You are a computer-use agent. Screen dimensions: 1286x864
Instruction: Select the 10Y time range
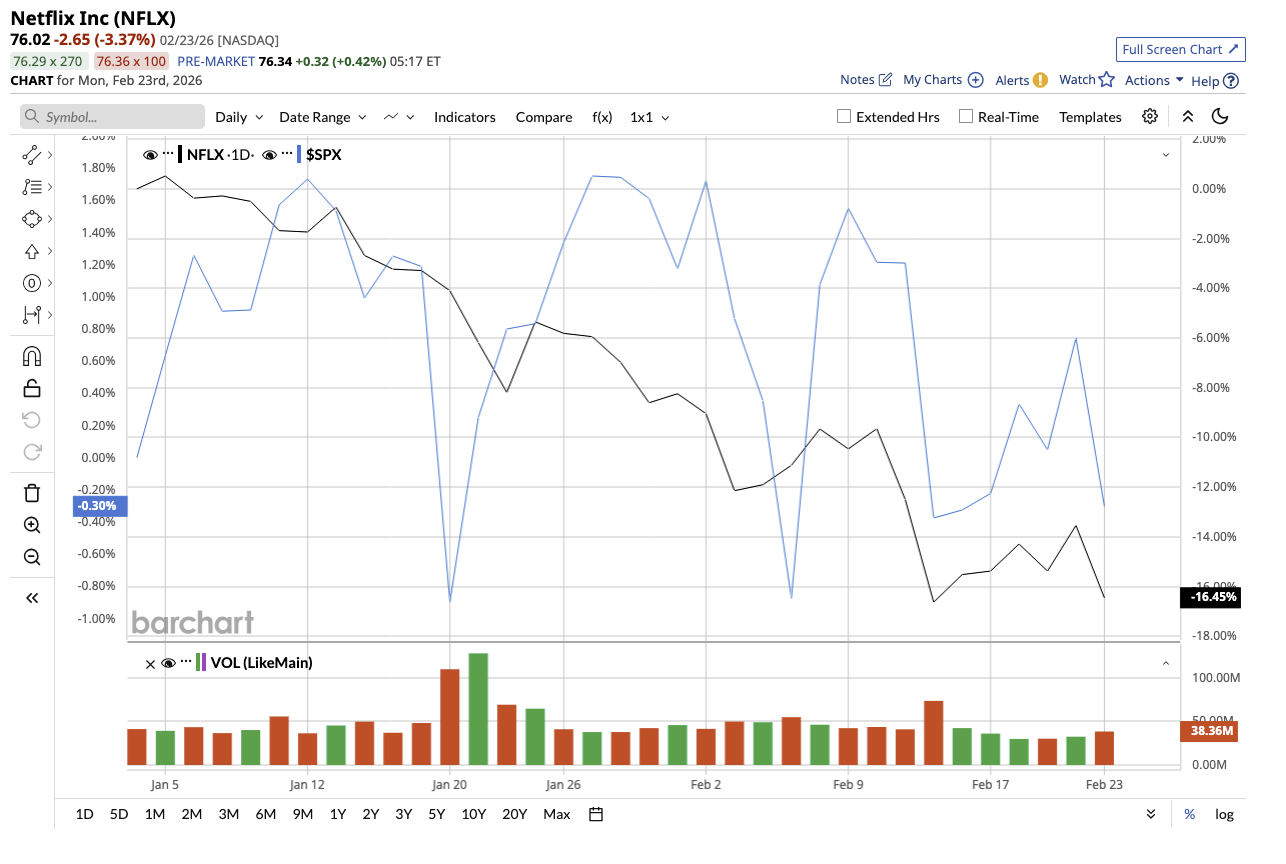coord(474,814)
